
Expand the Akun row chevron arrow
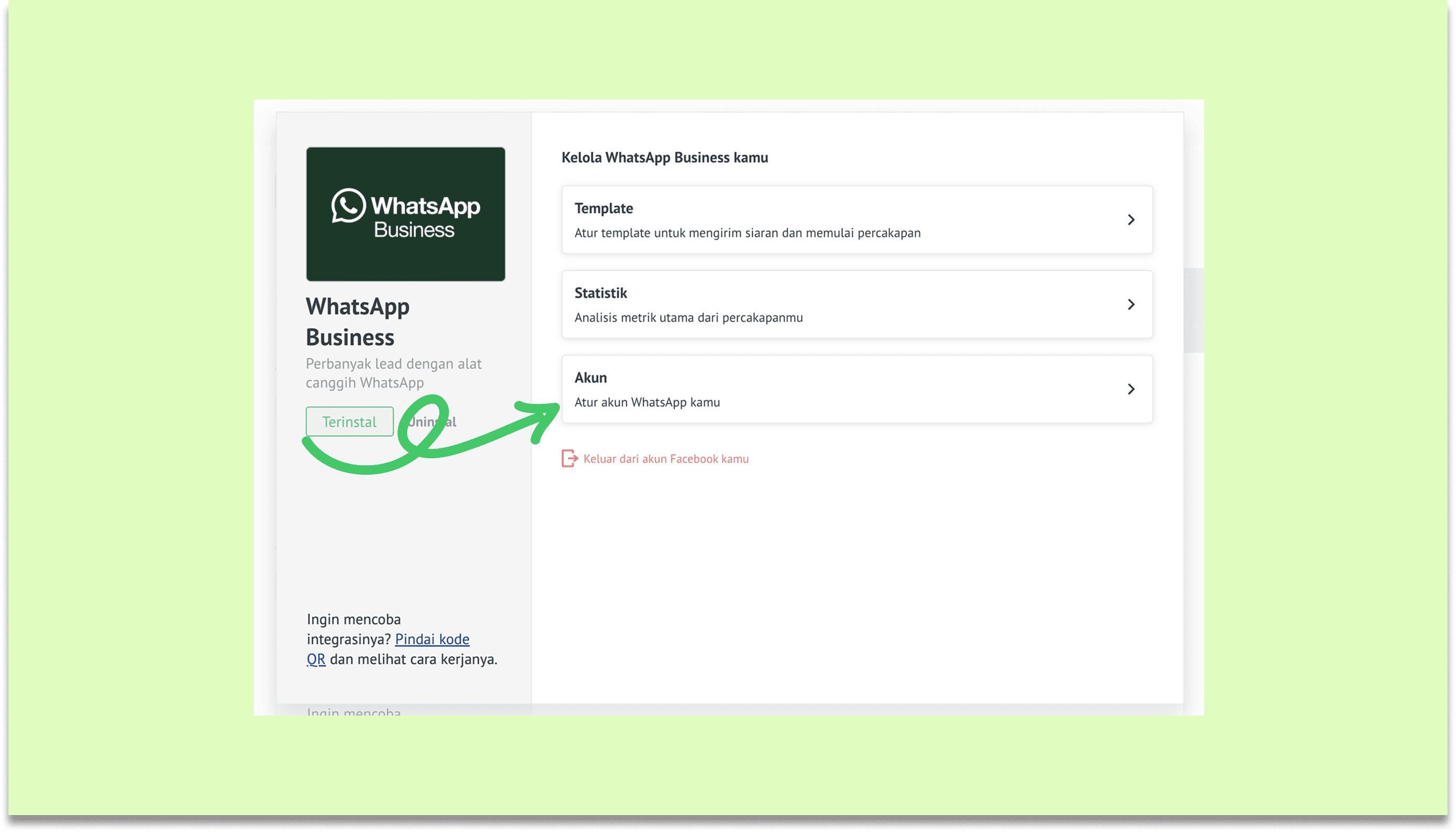[x=1131, y=389]
